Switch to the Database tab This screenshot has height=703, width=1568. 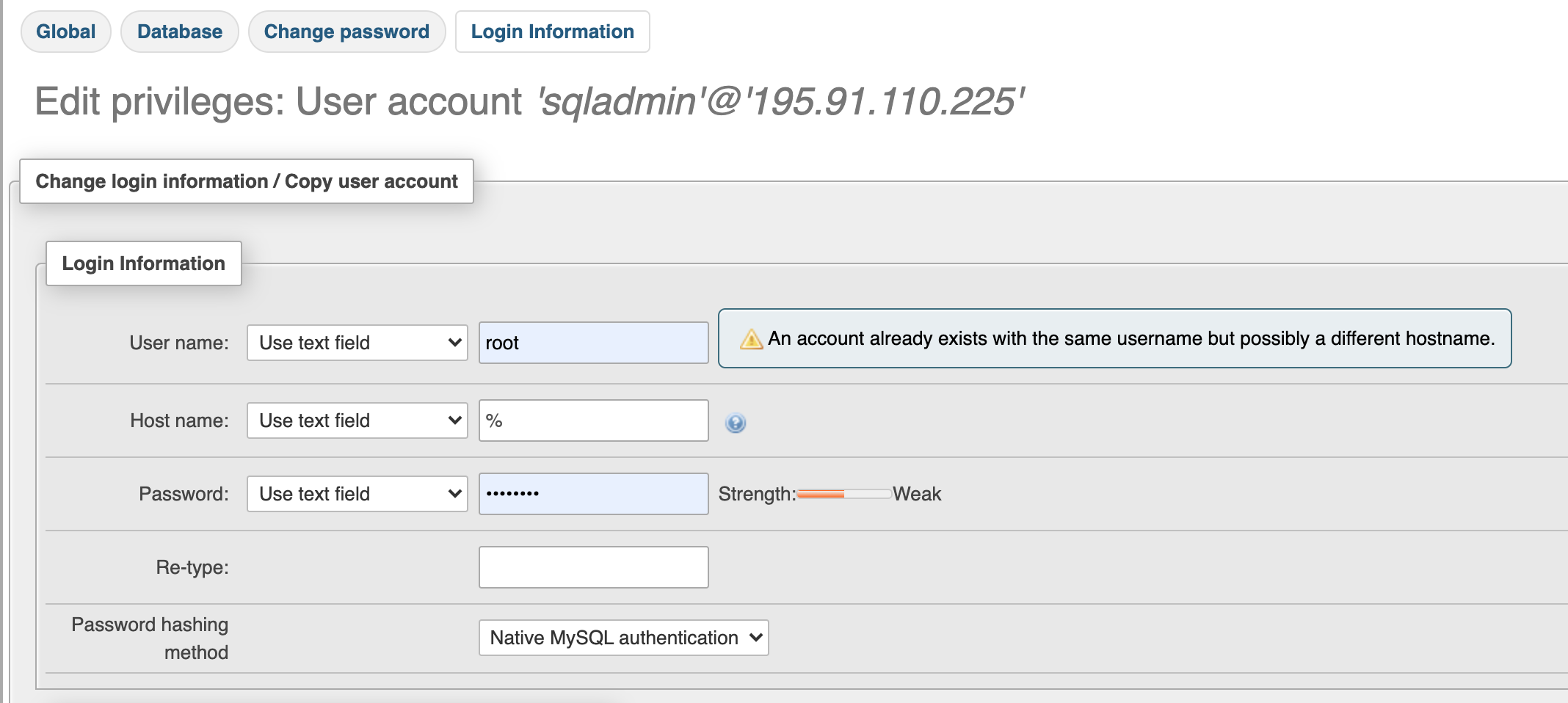180,32
